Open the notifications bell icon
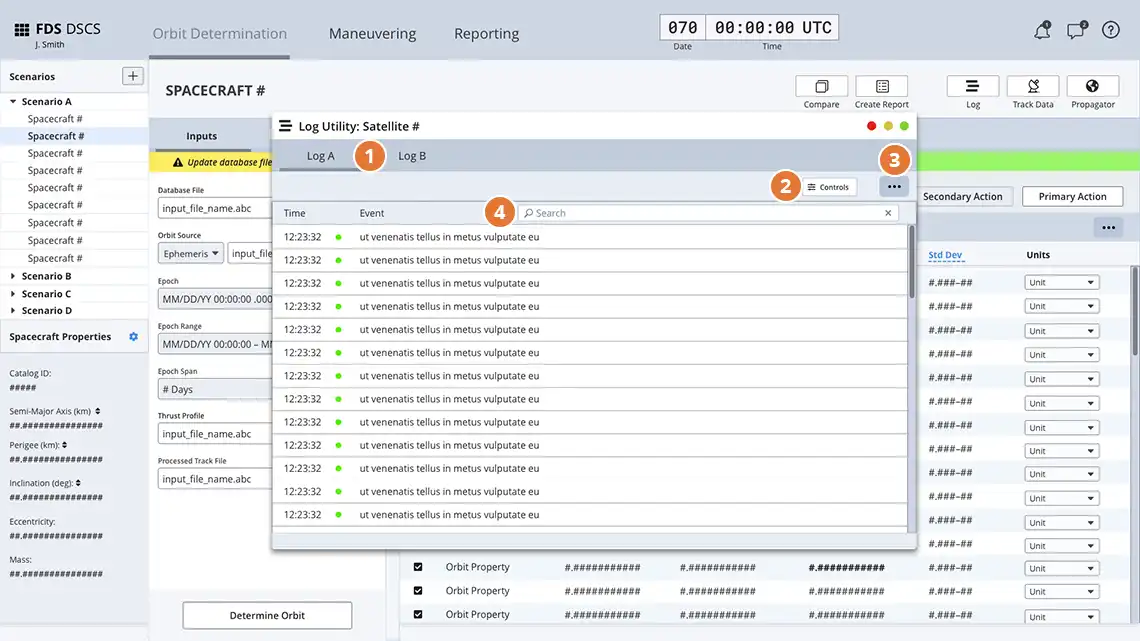The width and height of the screenshot is (1140, 641). point(1042,30)
